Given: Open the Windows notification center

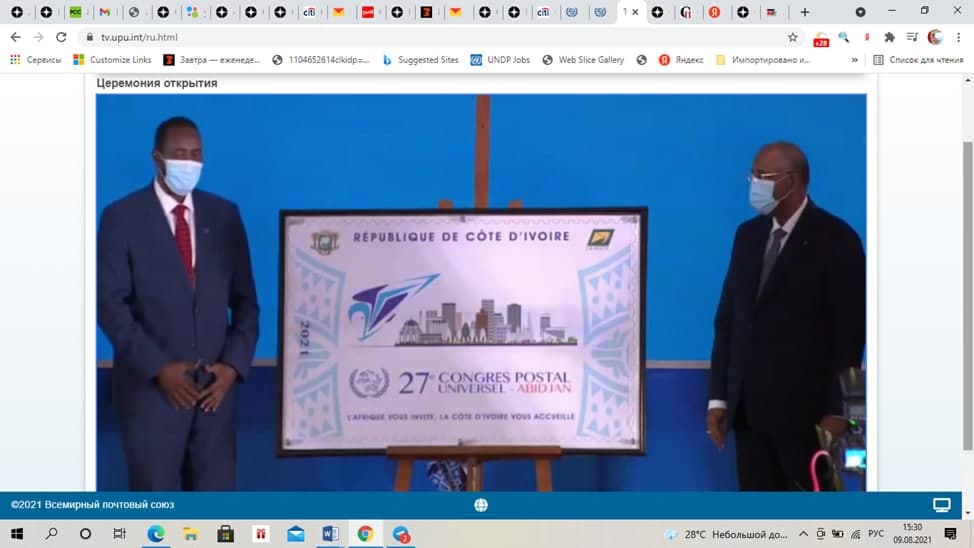Looking at the screenshot, I should (950, 534).
